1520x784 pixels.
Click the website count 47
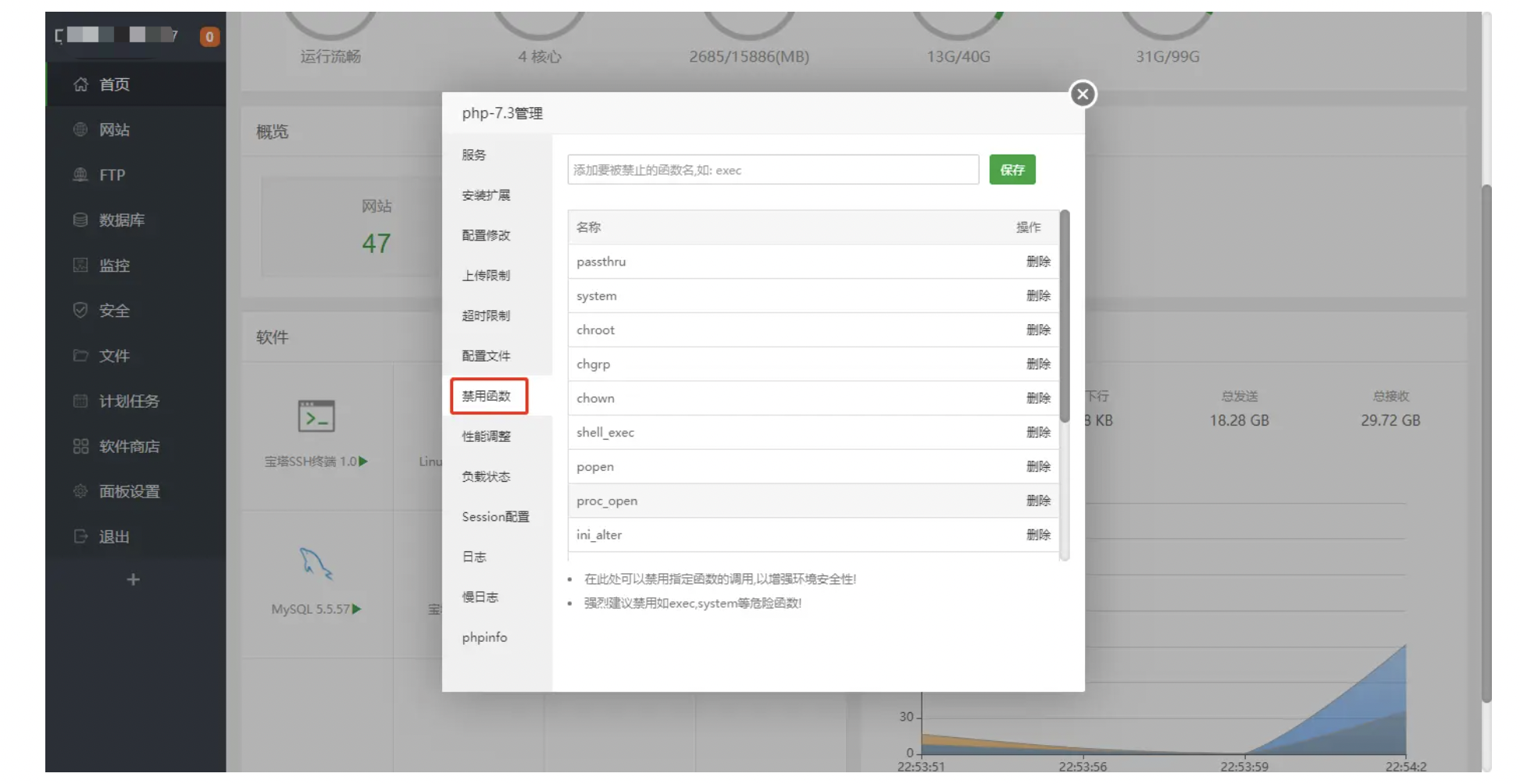[376, 244]
